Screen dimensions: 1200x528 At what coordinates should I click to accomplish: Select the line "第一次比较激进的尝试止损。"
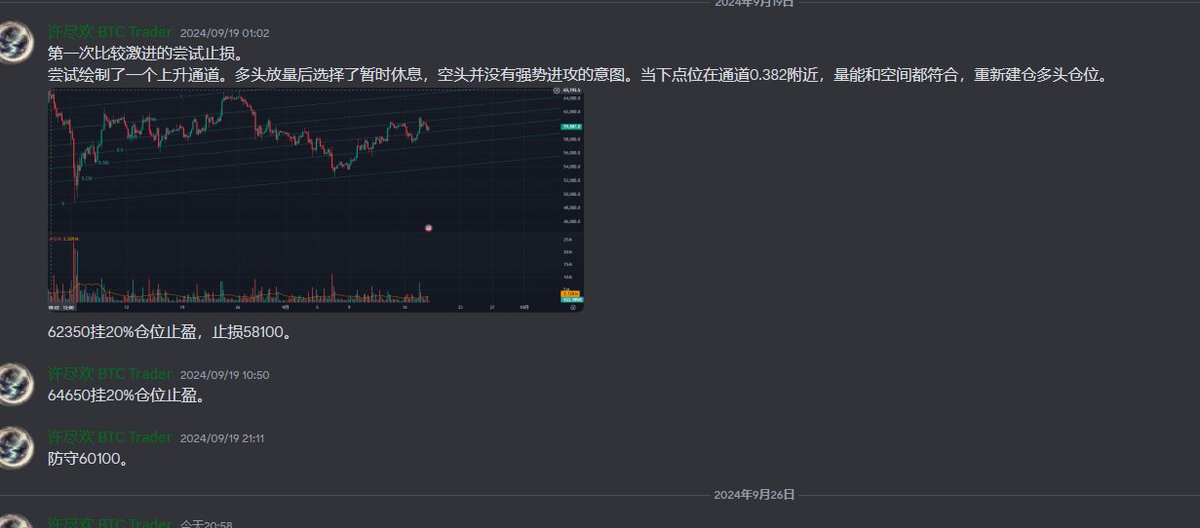tap(146, 53)
